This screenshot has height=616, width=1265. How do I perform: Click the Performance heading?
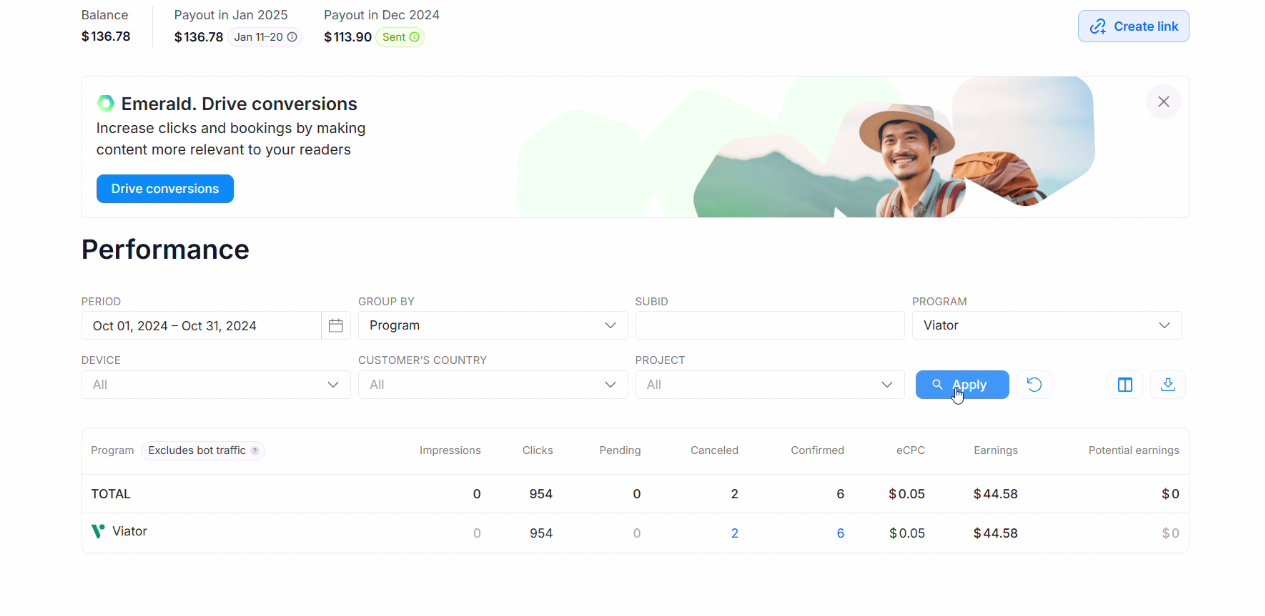tap(165, 249)
